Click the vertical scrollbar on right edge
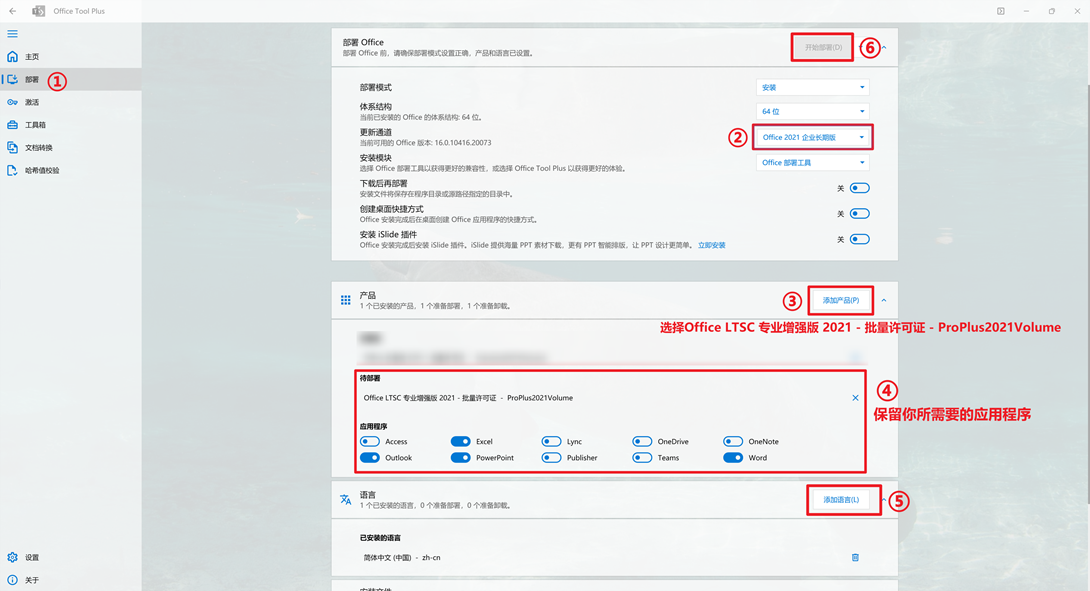1090x591 pixels. 1087,292
